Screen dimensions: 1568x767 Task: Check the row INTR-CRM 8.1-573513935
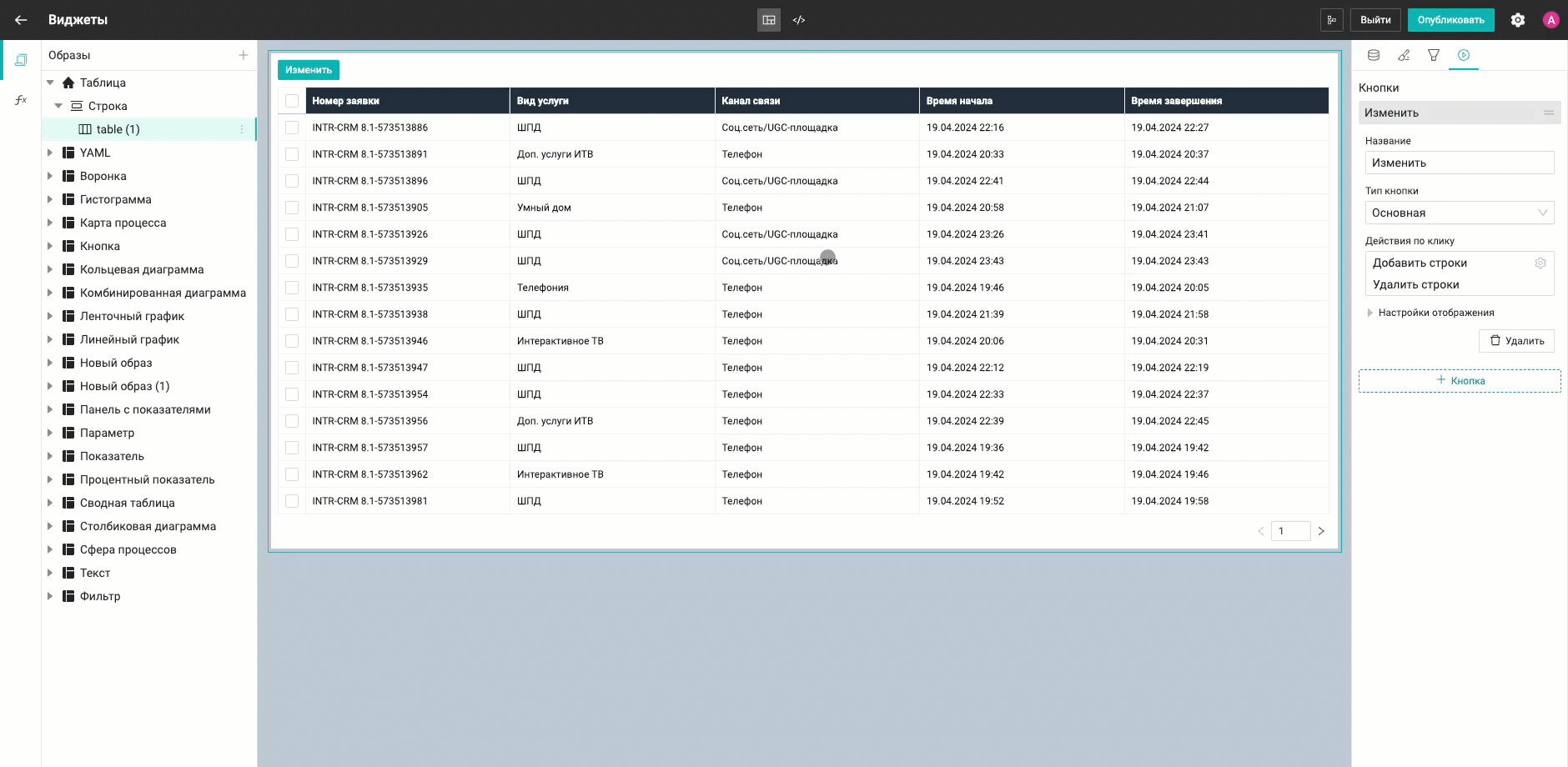(x=292, y=288)
